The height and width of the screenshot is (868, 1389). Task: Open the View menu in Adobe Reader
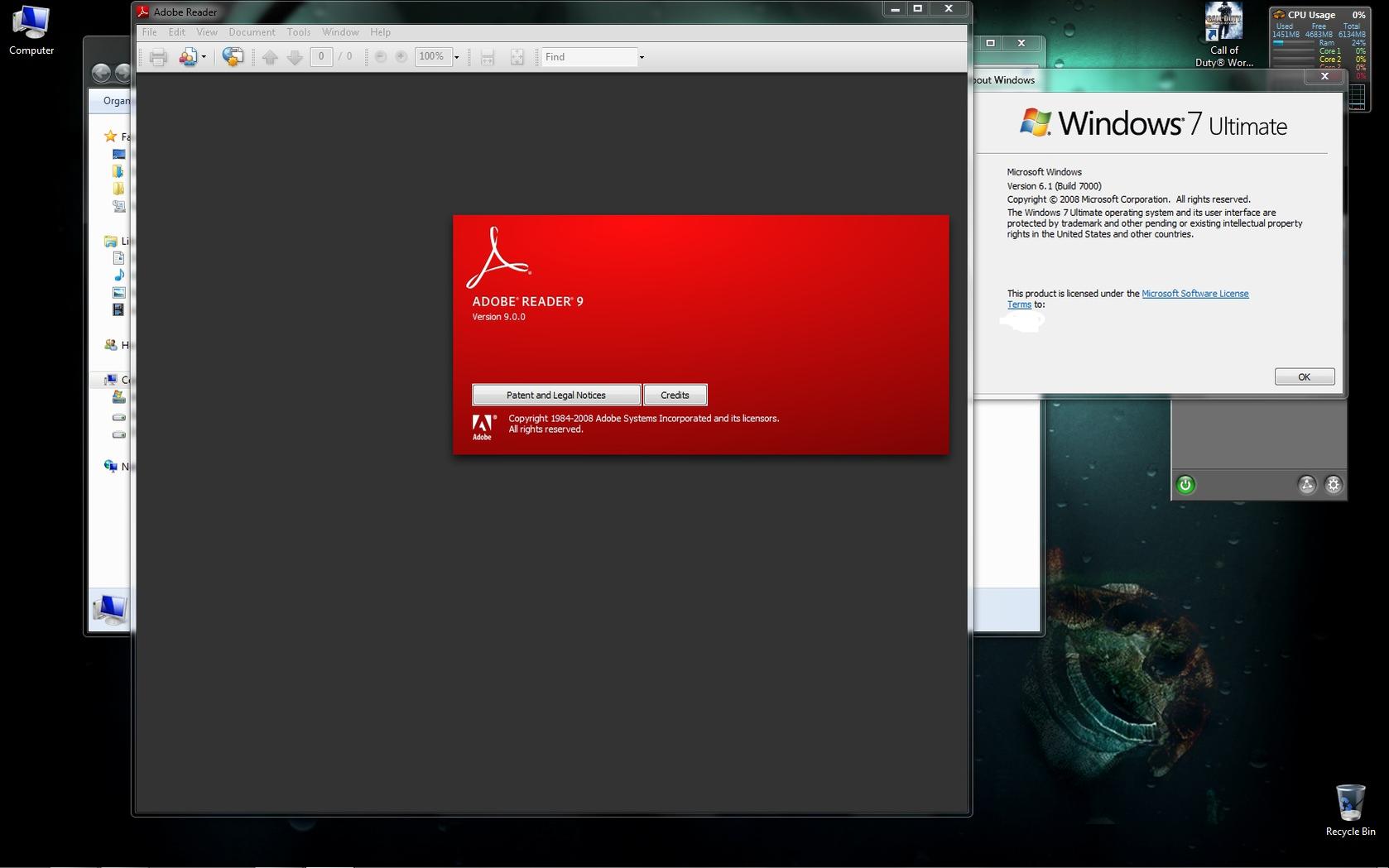[x=207, y=32]
